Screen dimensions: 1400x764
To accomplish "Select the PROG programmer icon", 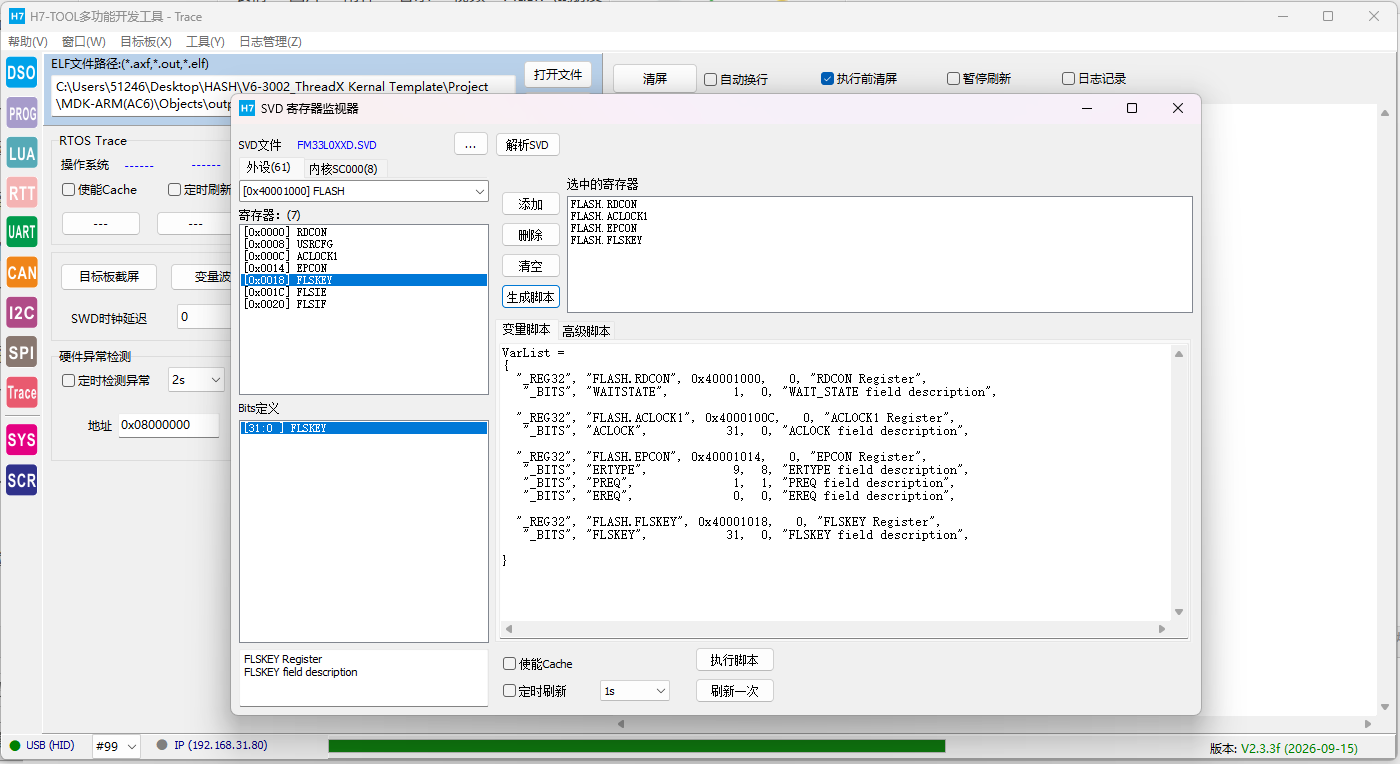I will point(21,114).
